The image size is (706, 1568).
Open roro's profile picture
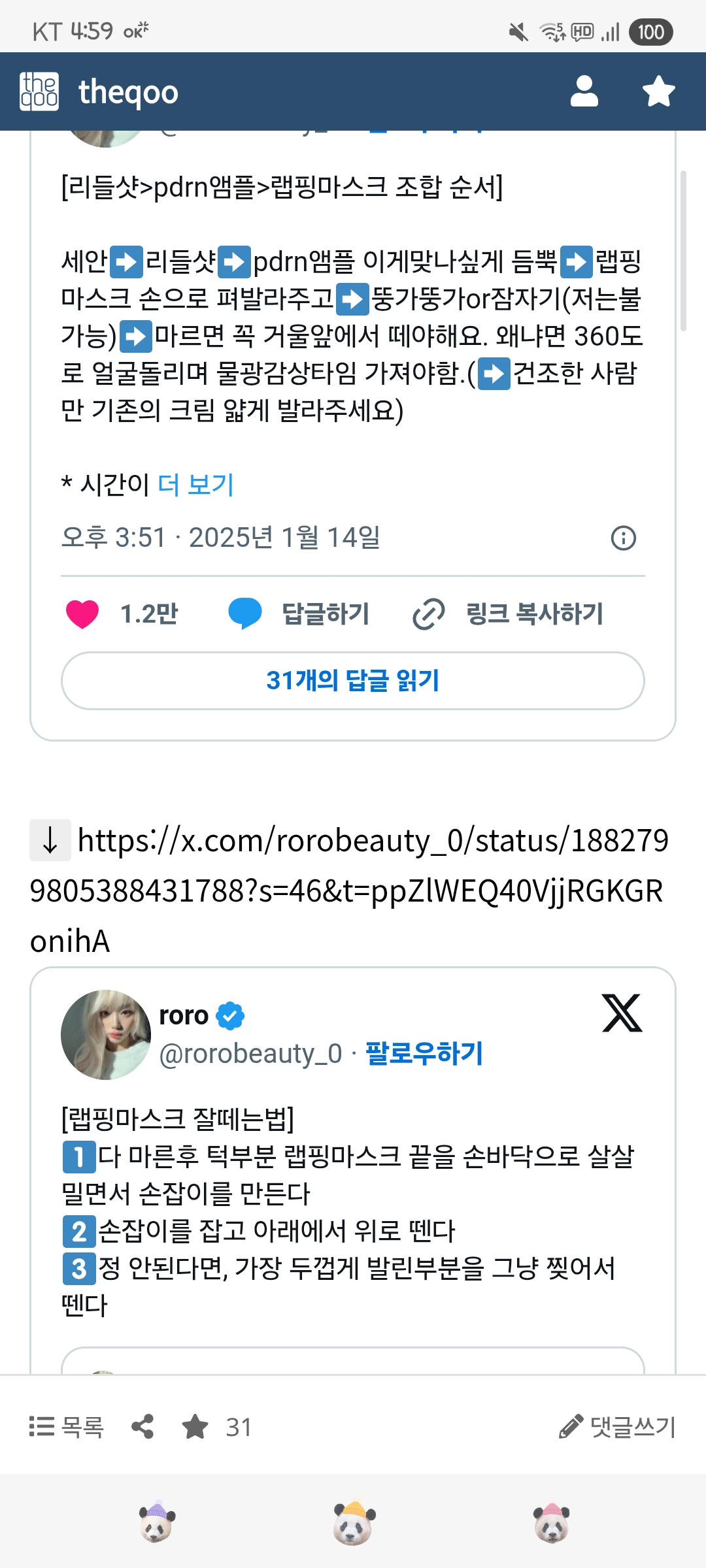[x=106, y=1034]
